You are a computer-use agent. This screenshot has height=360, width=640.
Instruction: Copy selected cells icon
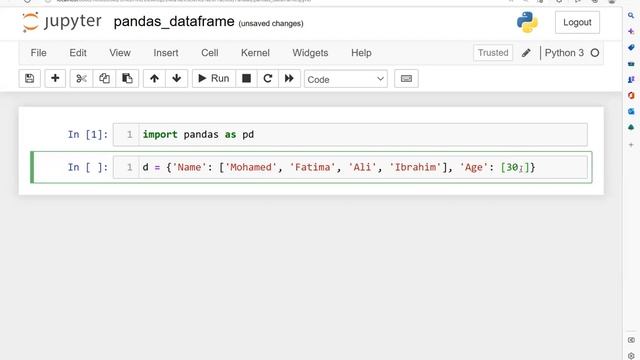[x=104, y=78]
